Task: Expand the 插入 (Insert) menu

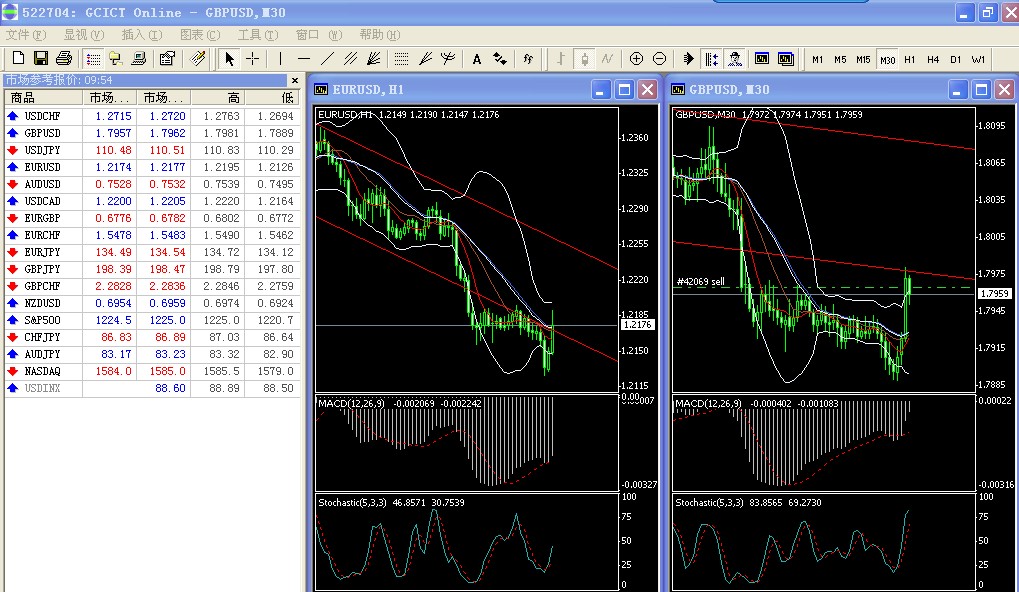Action: coord(141,35)
